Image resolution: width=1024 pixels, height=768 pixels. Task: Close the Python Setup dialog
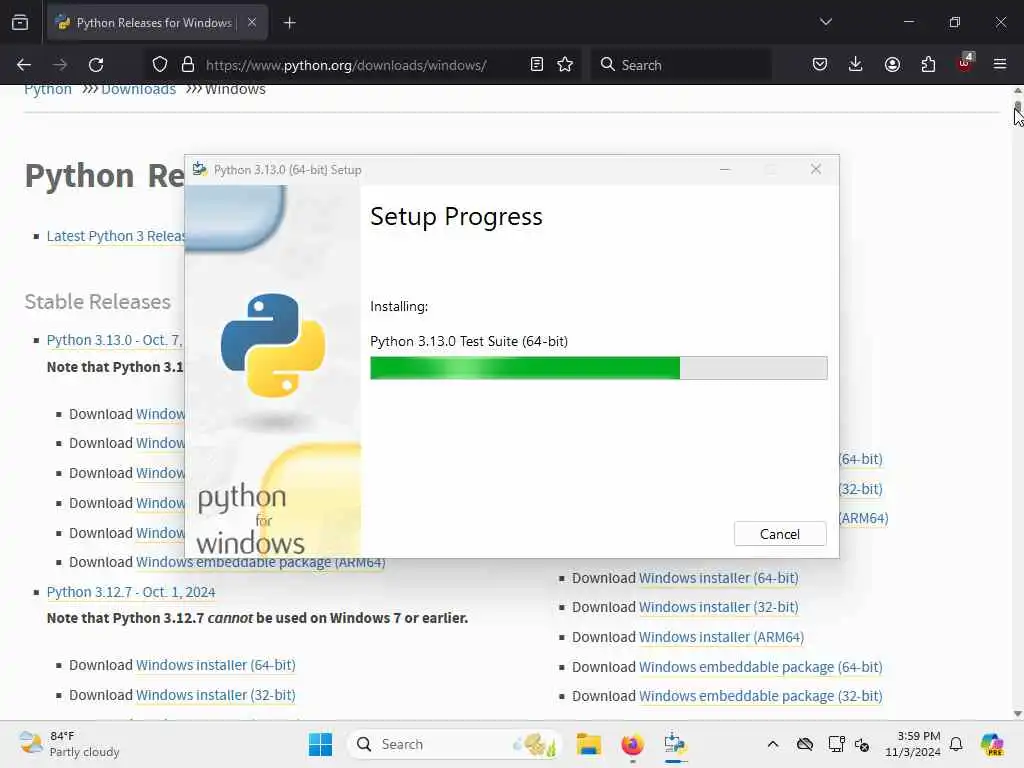pos(816,170)
